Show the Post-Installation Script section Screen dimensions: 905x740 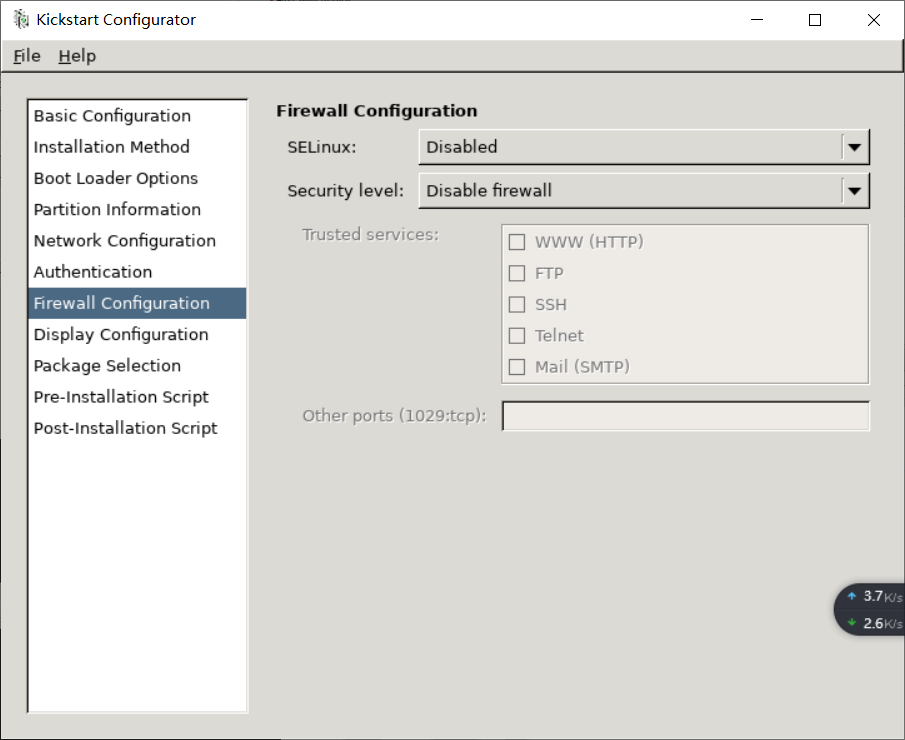125,428
